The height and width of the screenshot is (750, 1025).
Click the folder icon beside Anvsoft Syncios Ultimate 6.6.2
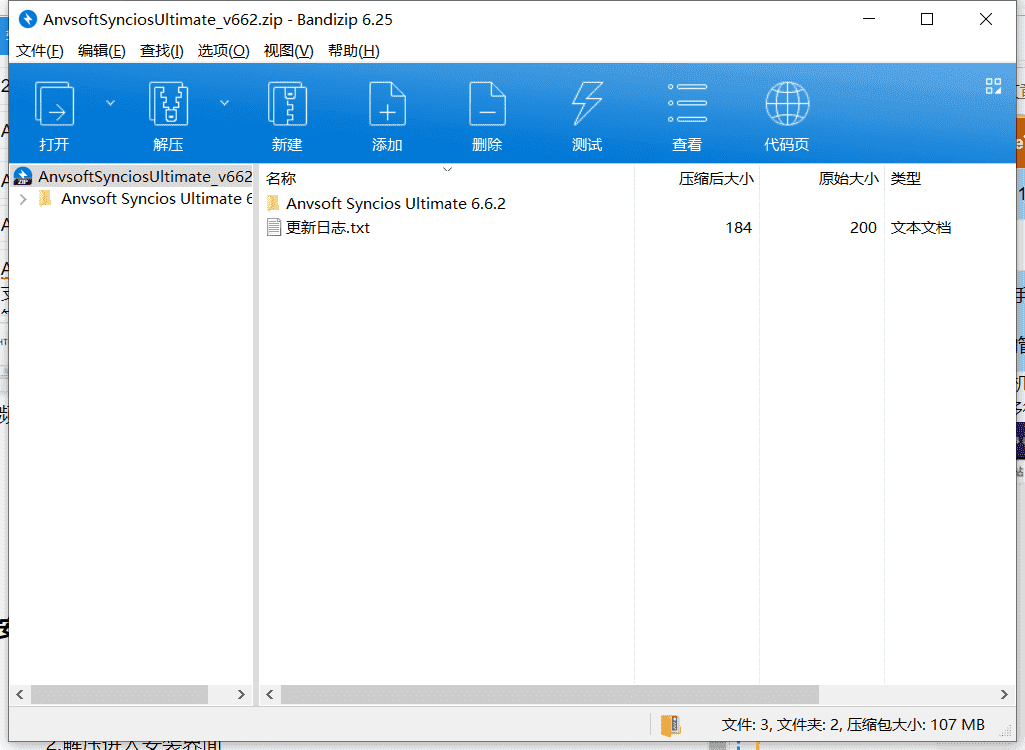tap(273, 203)
